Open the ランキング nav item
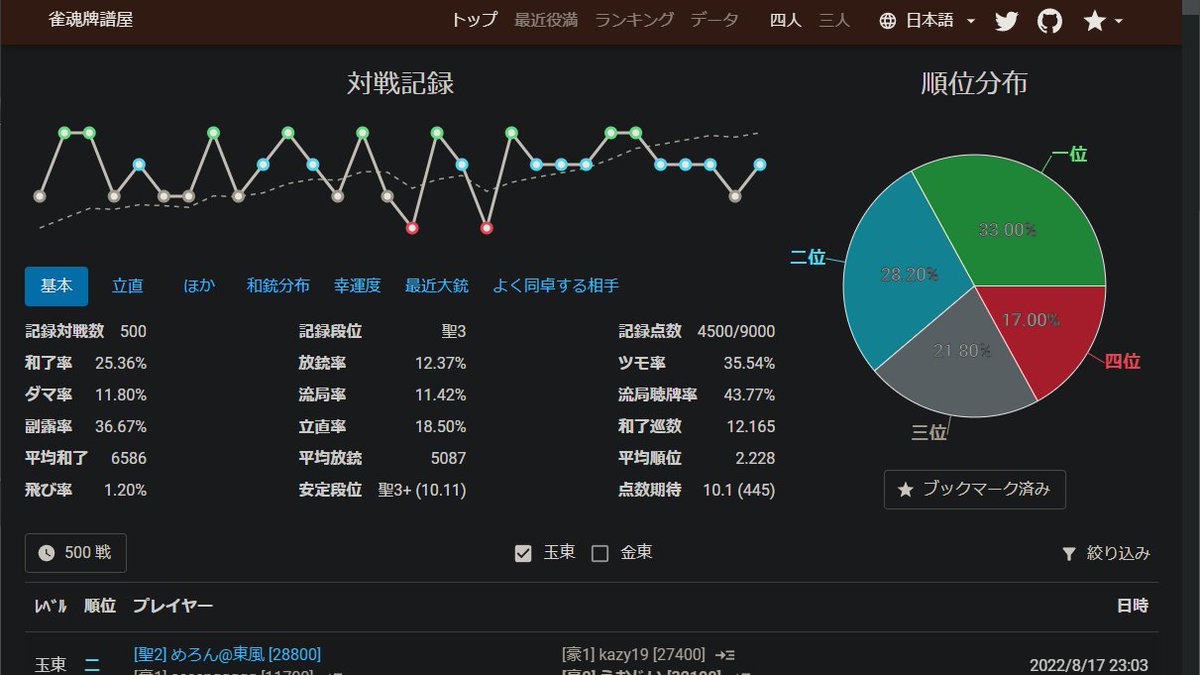This screenshot has height=675, width=1200. click(634, 20)
